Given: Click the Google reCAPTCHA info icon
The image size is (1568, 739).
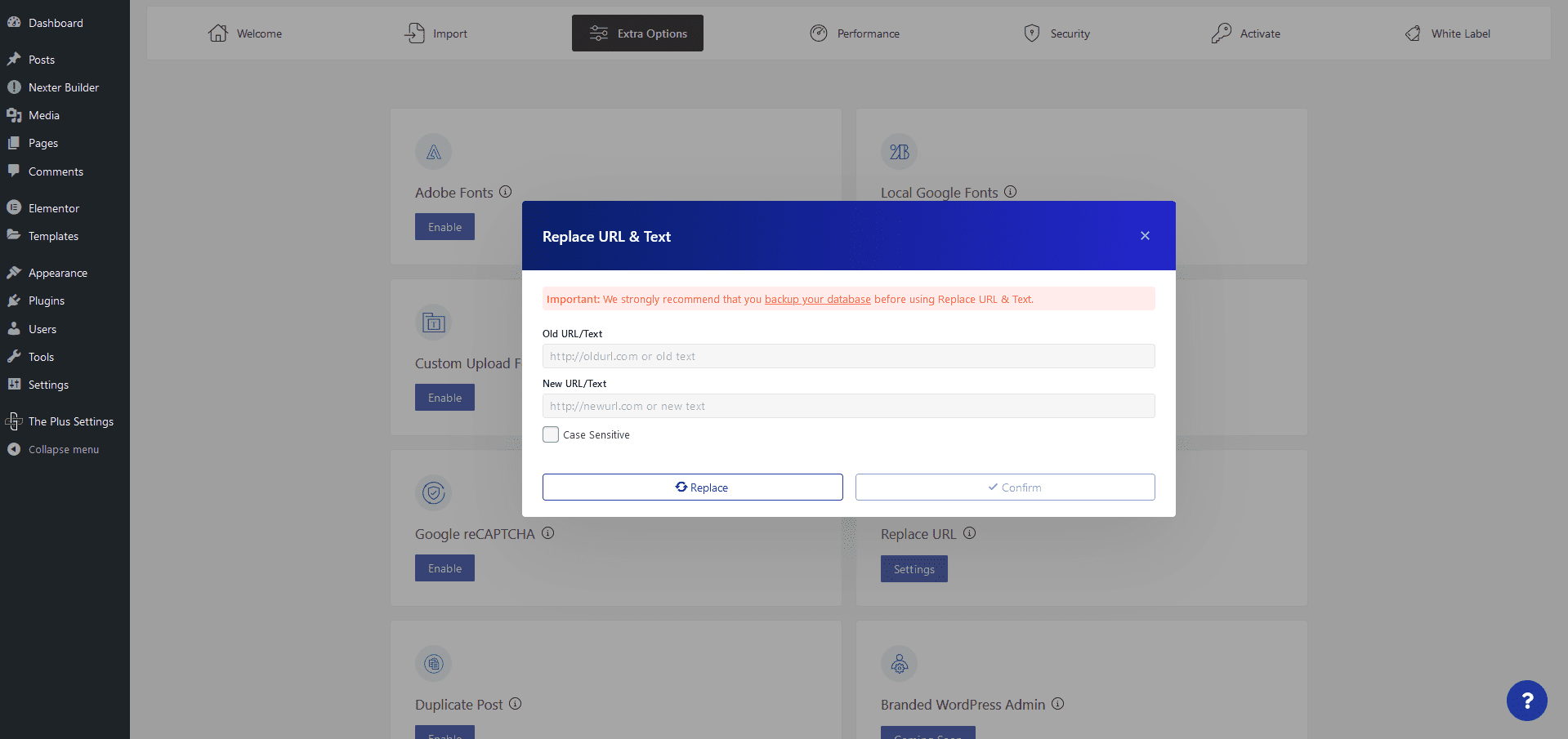Looking at the screenshot, I should tap(548, 533).
